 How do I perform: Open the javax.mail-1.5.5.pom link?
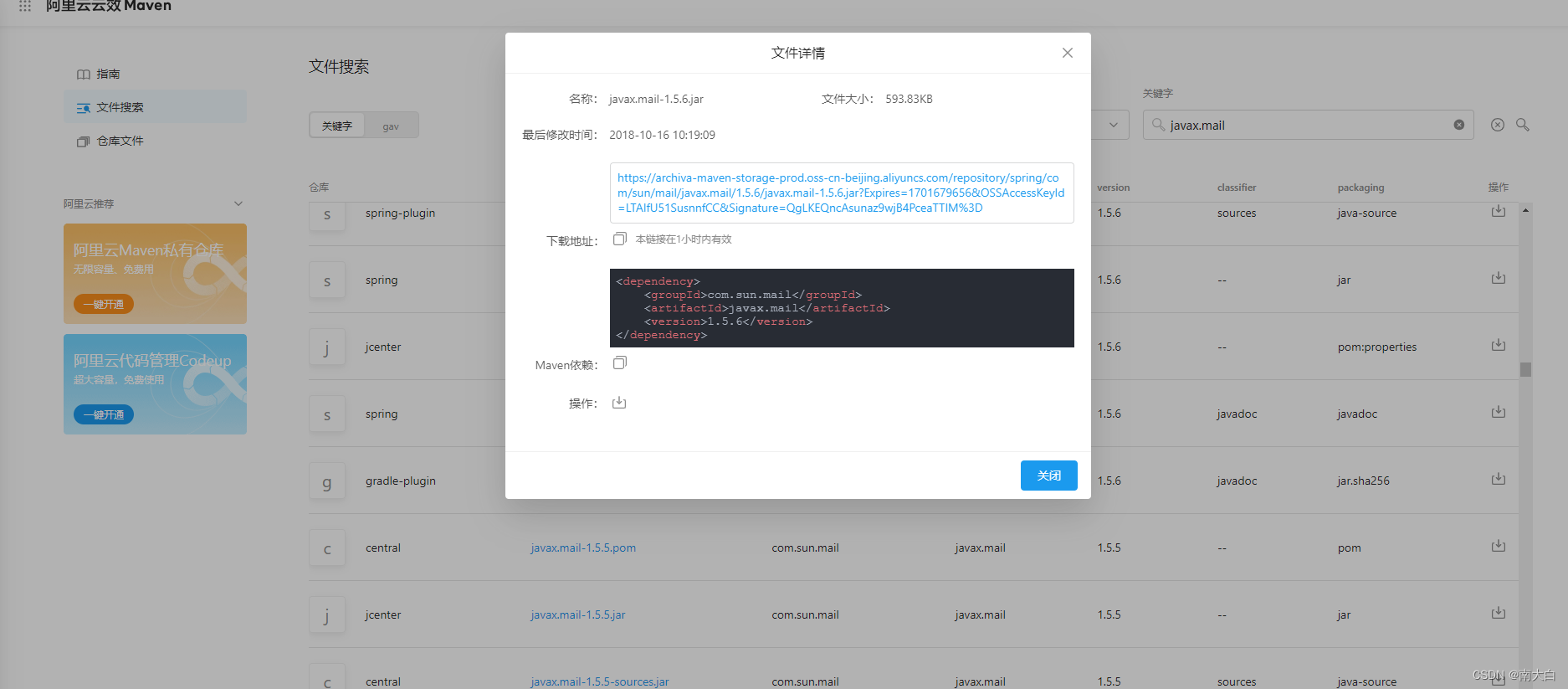(583, 548)
